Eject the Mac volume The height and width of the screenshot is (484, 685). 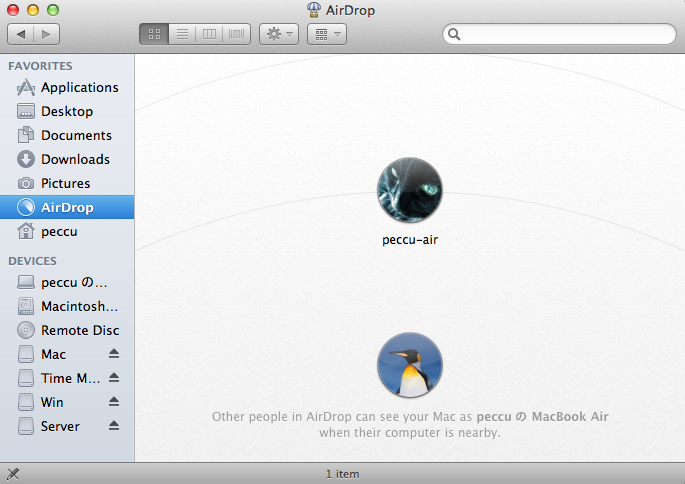[114, 353]
